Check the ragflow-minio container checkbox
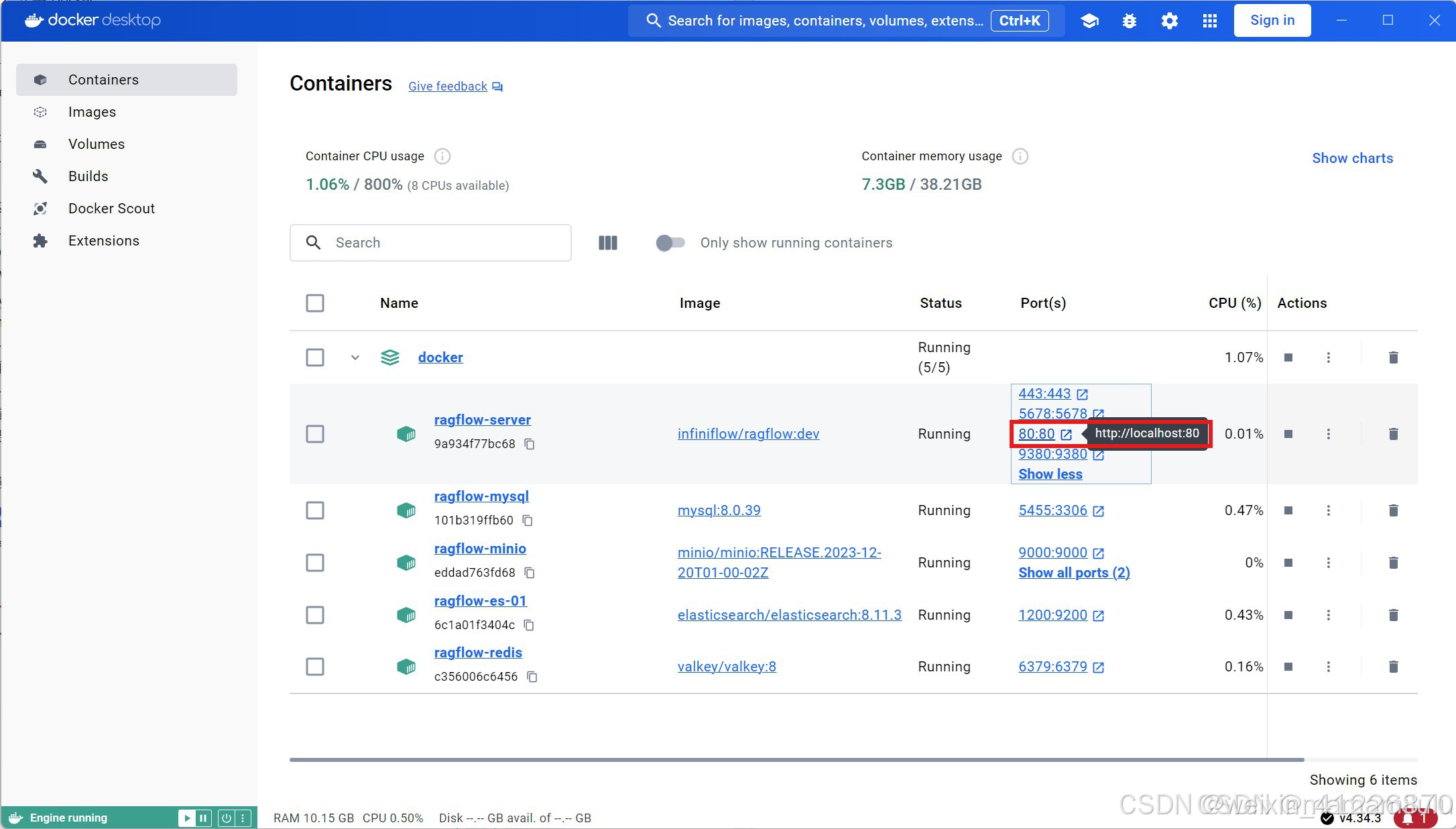 pos(315,563)
